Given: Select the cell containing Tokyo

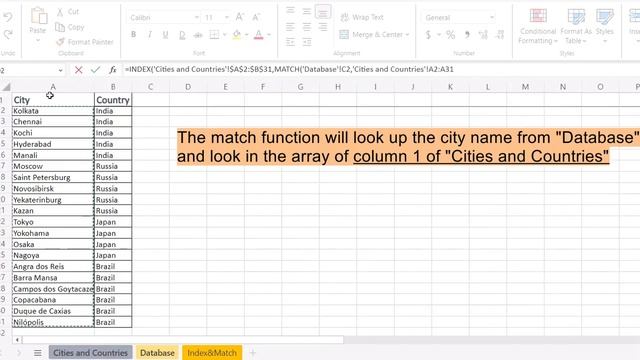Looking at the screenshot, I should (53, 222).
